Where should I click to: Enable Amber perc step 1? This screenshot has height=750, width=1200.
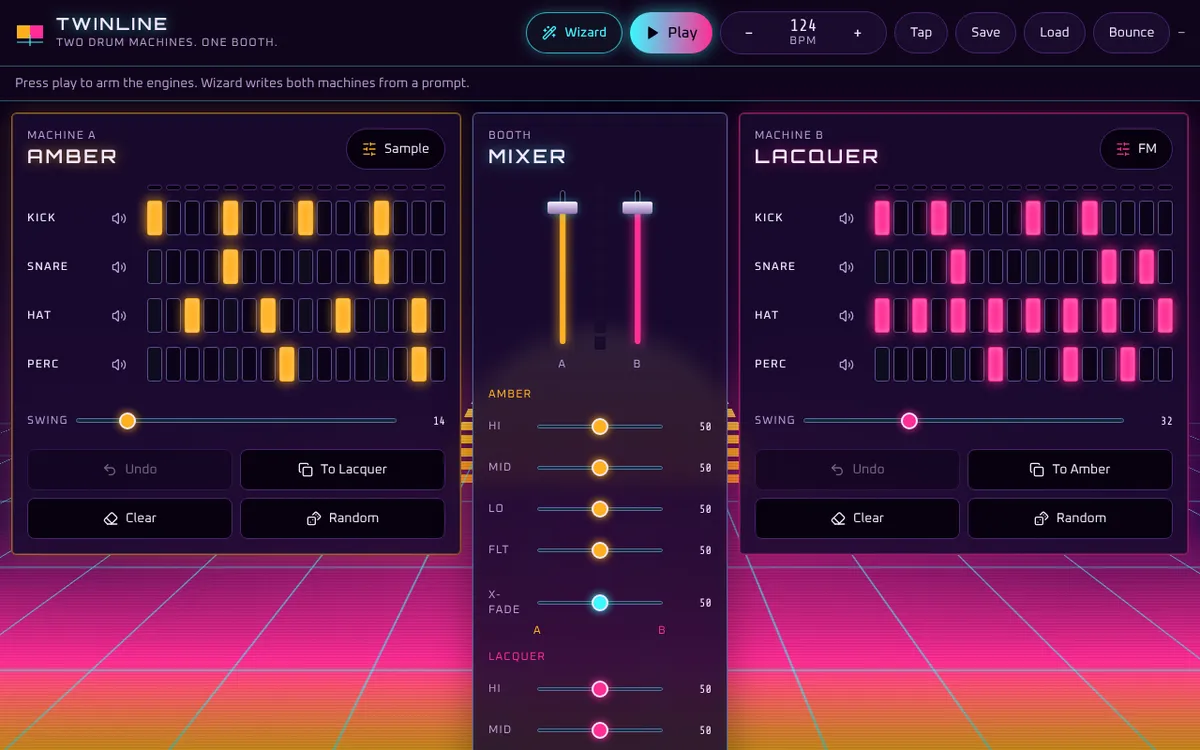tap(155, 365)
